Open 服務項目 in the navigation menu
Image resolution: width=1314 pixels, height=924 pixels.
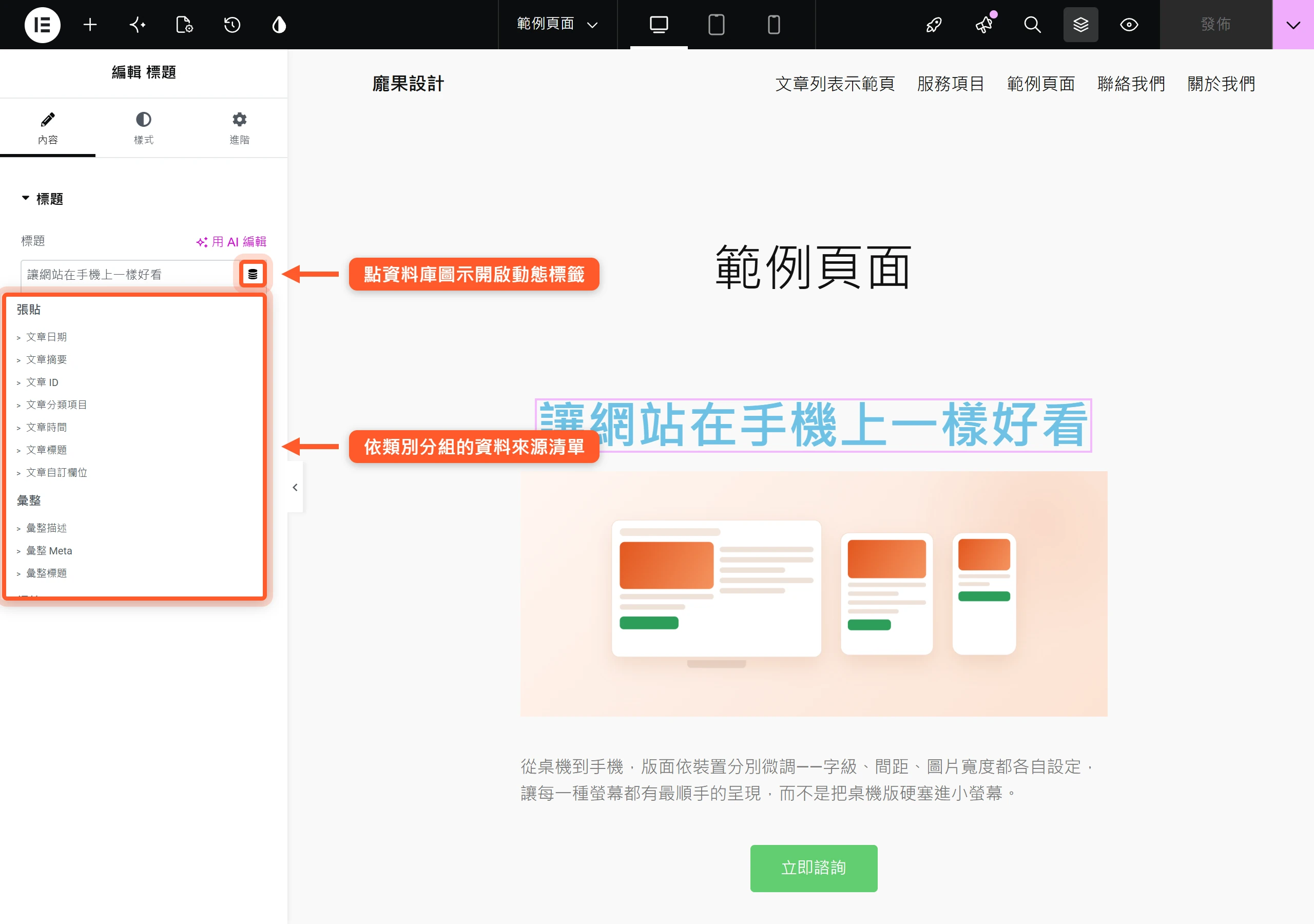pos(951,84)
